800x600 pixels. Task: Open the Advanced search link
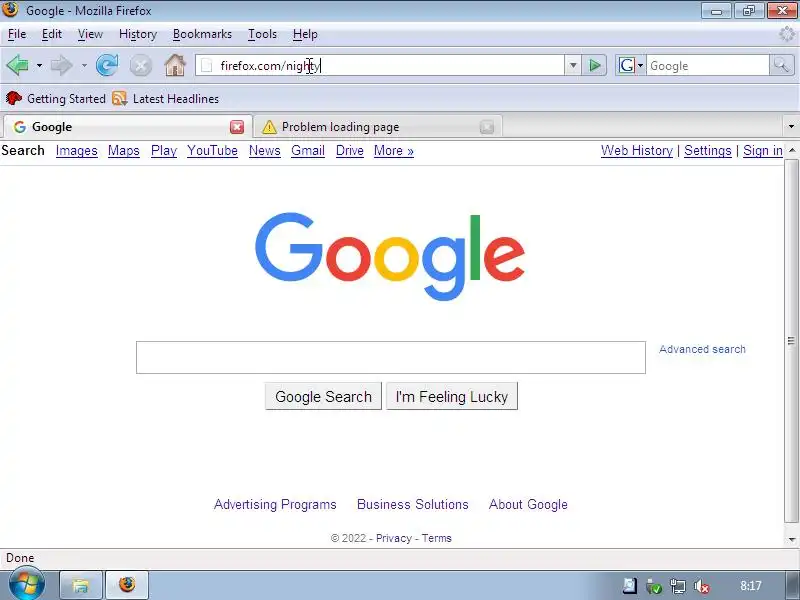[x=702, y=349]
